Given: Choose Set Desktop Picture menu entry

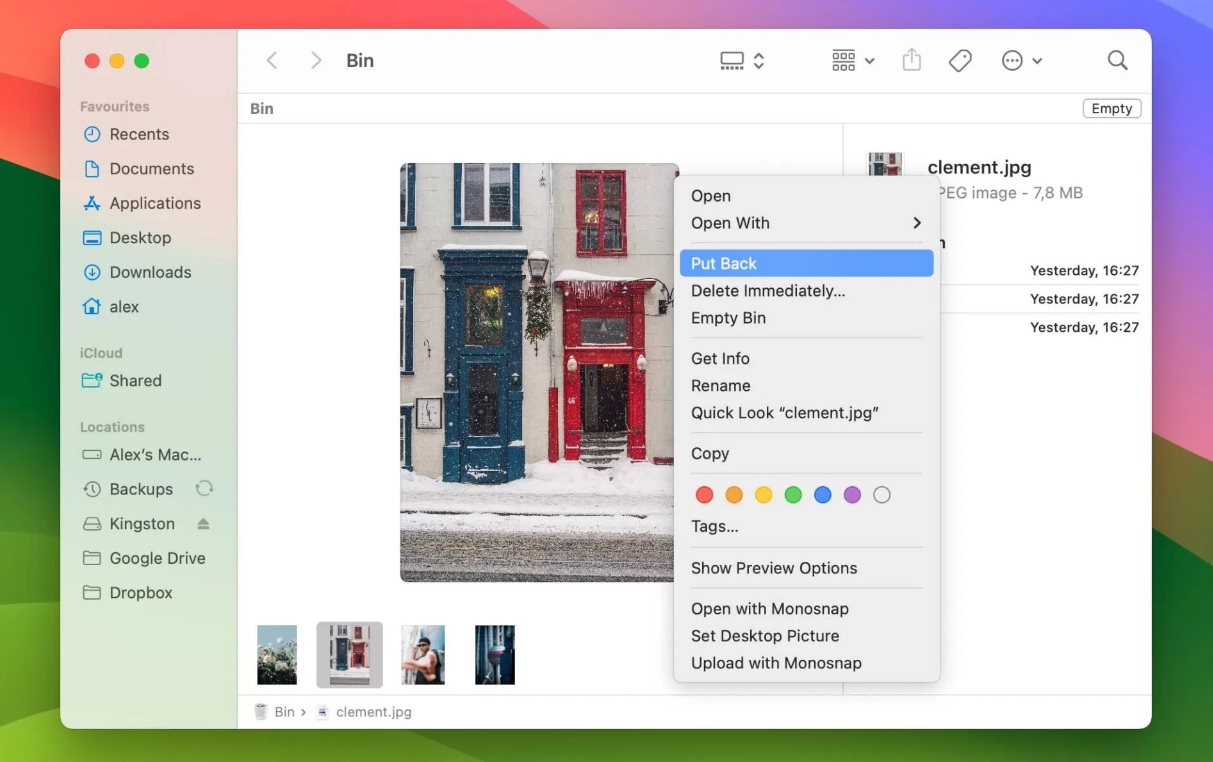Looking at the screenshot, I should [x=764, y=636].
